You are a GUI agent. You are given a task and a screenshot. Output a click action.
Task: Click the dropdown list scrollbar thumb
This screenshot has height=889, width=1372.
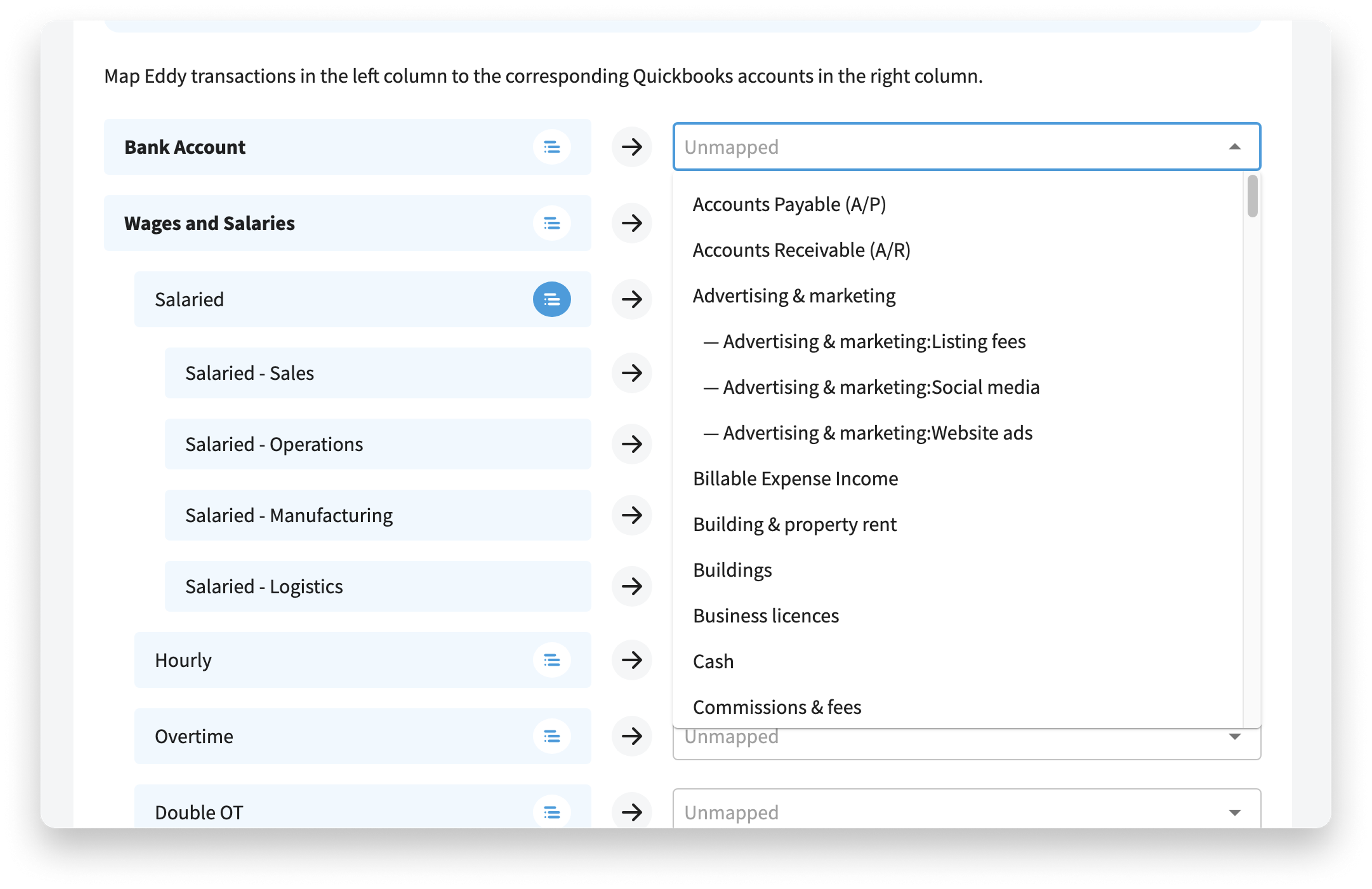[x=1252, y=196]
